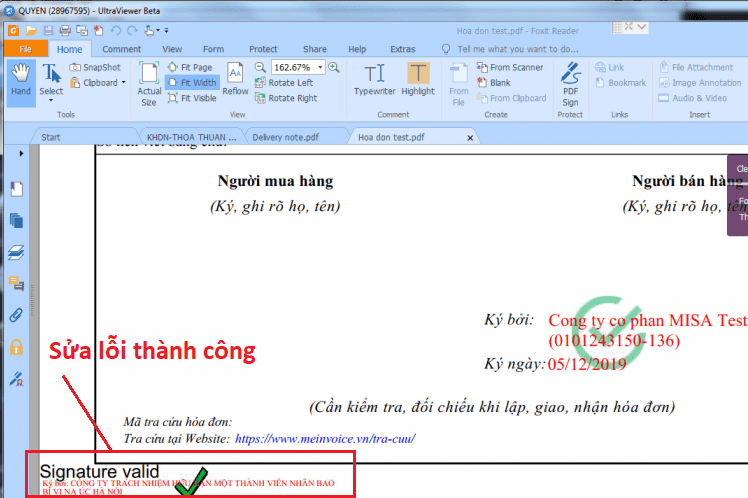This screenshot has height=498, width=748.
Task: Open the customize quick access dropdown arrow
Action: point(166,31)
